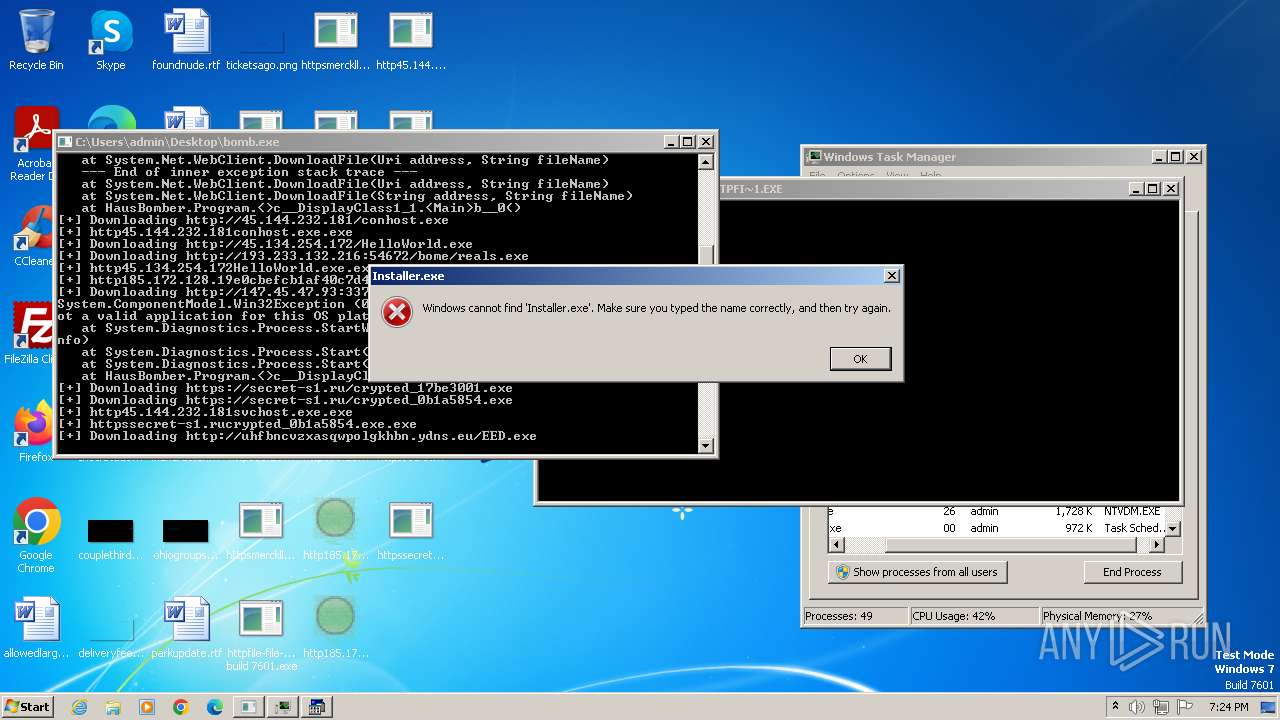
Task: Open foundnude.rtf document icon
Action: pyautogui.click(x=186, y=40)
